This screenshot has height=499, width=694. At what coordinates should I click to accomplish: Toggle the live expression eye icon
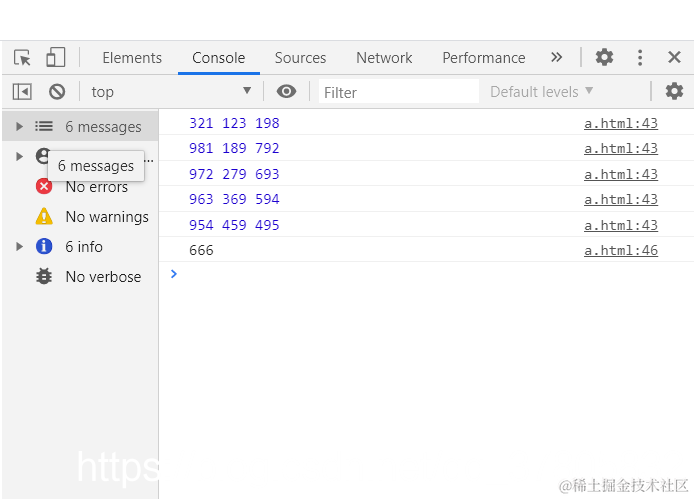[x=286, y=92]
